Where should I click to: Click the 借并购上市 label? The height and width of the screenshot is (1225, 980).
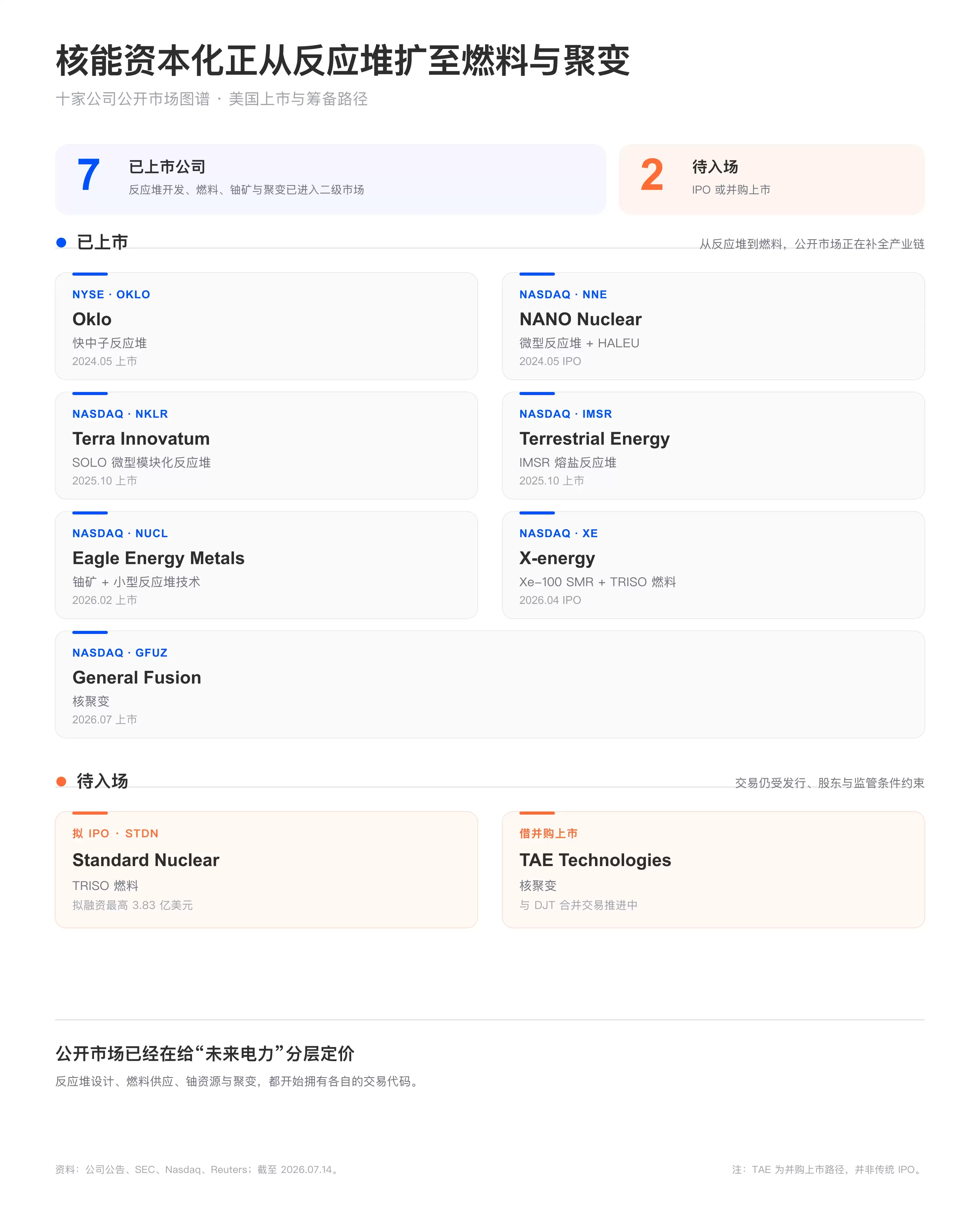[548, 834]
